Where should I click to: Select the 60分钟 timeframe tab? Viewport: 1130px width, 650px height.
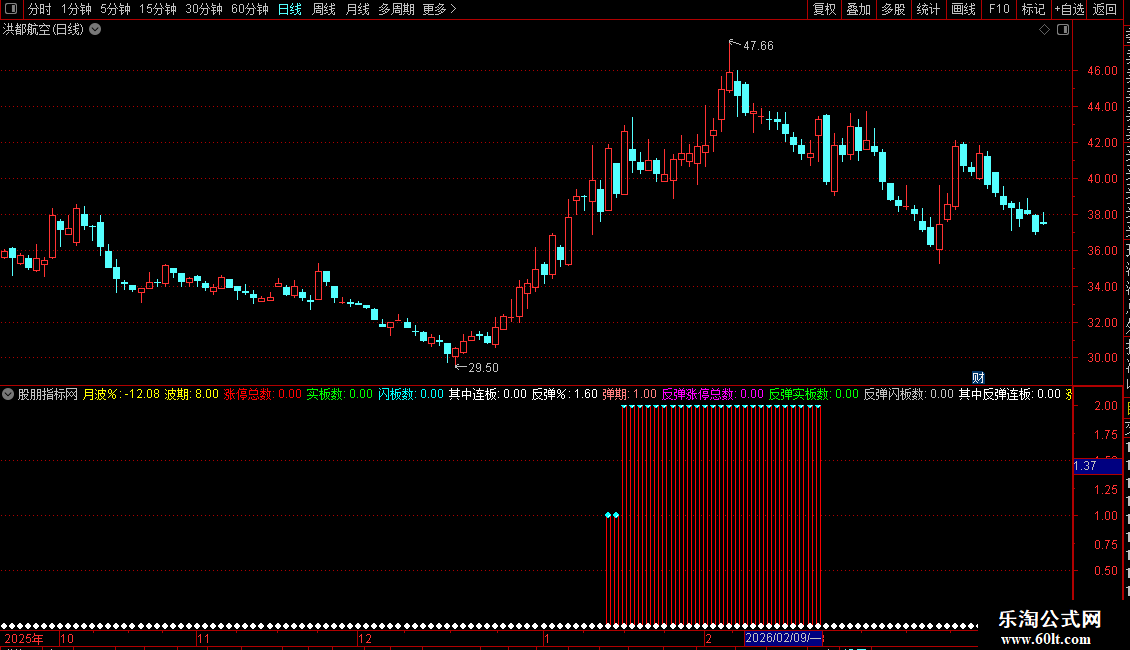tap(249, 9)
